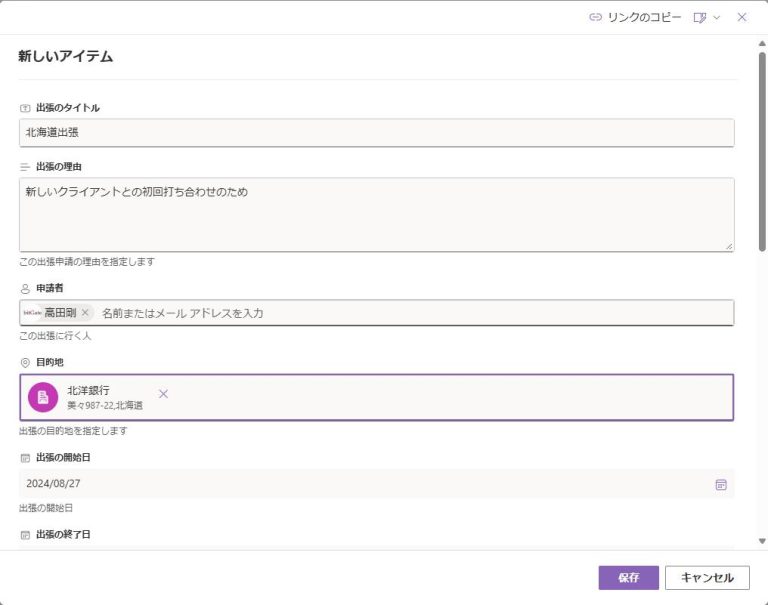The width and height of the screenshot is (768, 605).
Task: Click the 北洋銀行 location icon
Action: (x=43, y=397)
